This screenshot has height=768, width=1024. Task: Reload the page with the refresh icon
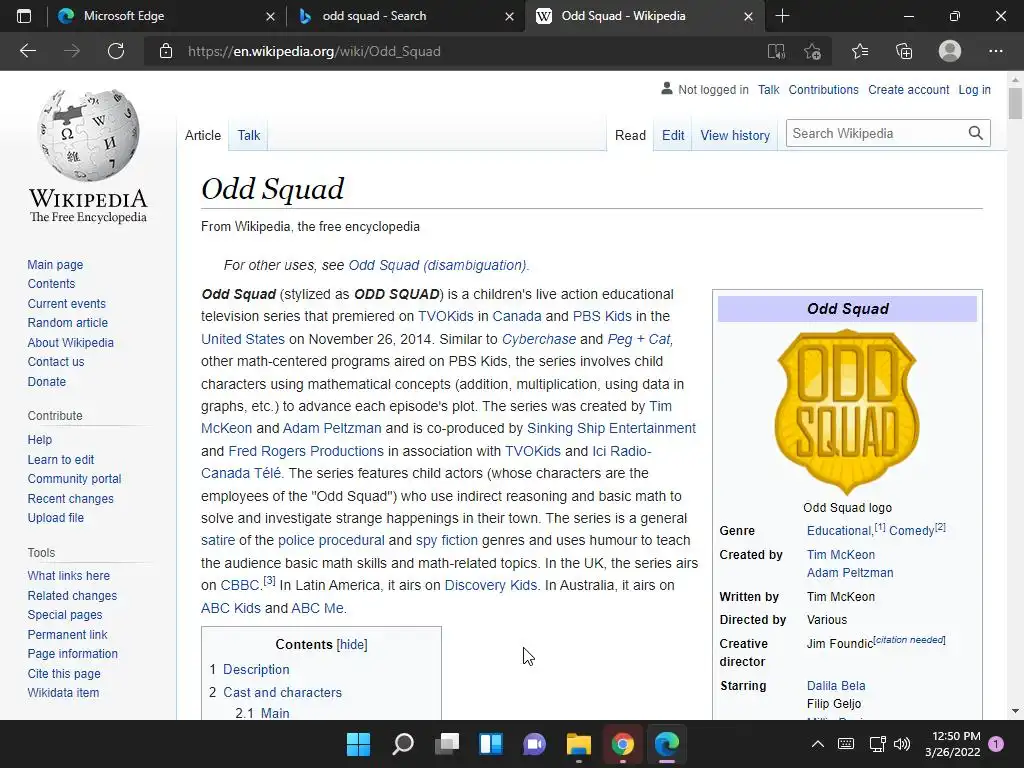(x=116, y=51)
